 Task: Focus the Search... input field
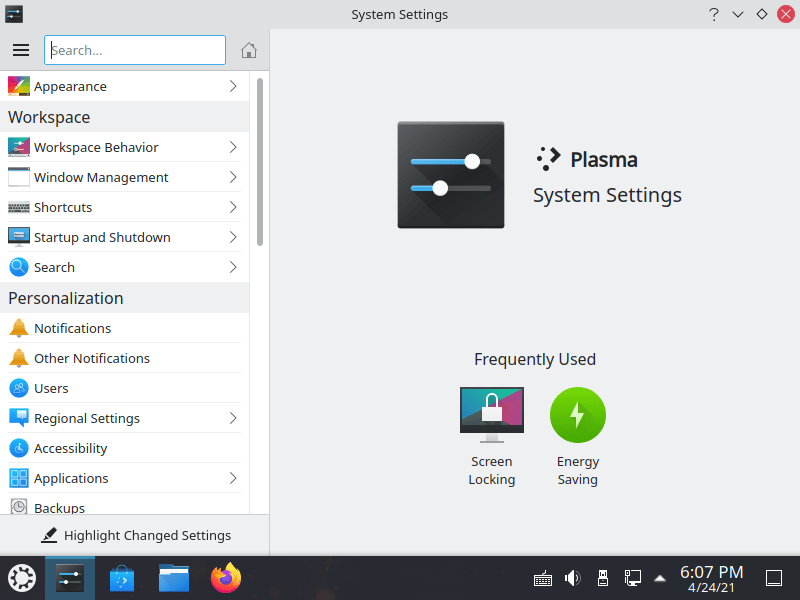[135, 50]
